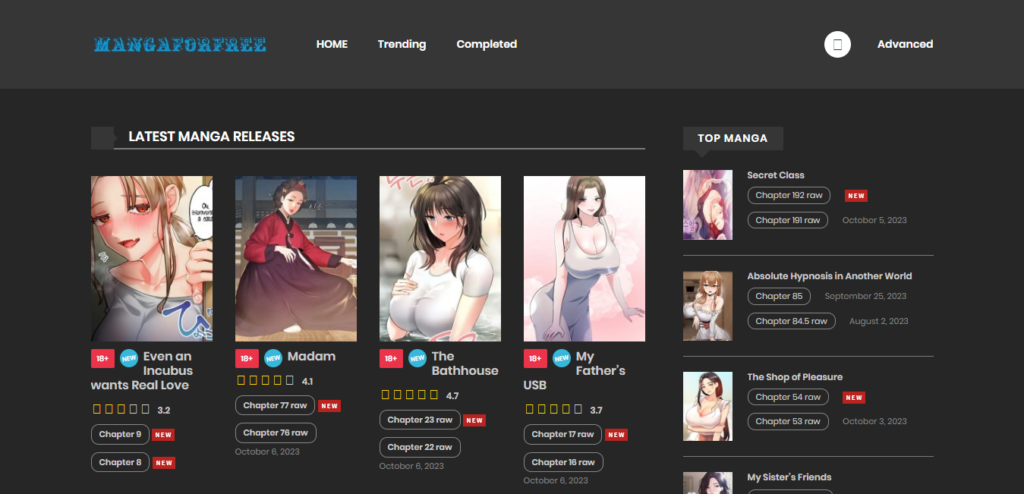Open Chapter 17 raw of My Father's USB
1024x494 pixels.
coord(563,435)
